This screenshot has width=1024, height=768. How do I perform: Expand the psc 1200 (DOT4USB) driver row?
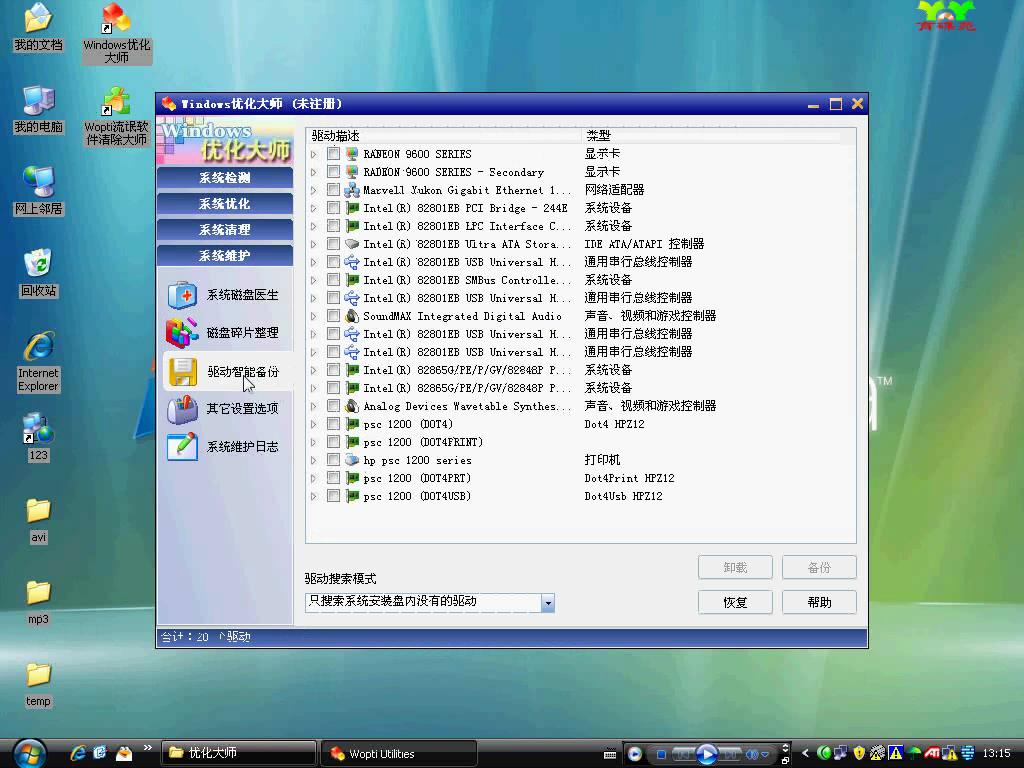(x=314, y=496)
